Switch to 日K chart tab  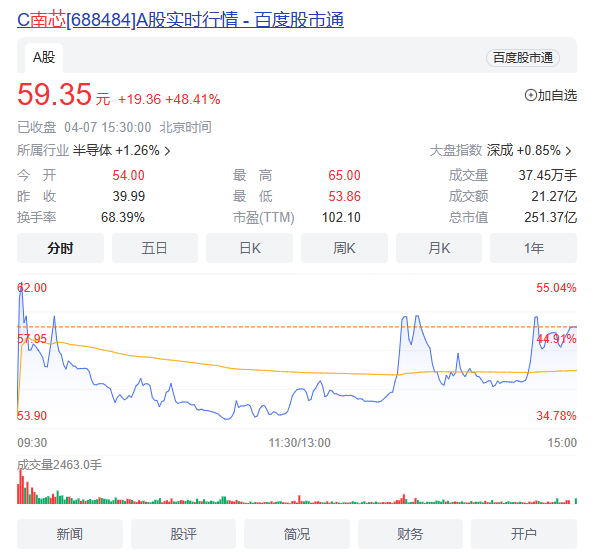click(x=249, y=248)
